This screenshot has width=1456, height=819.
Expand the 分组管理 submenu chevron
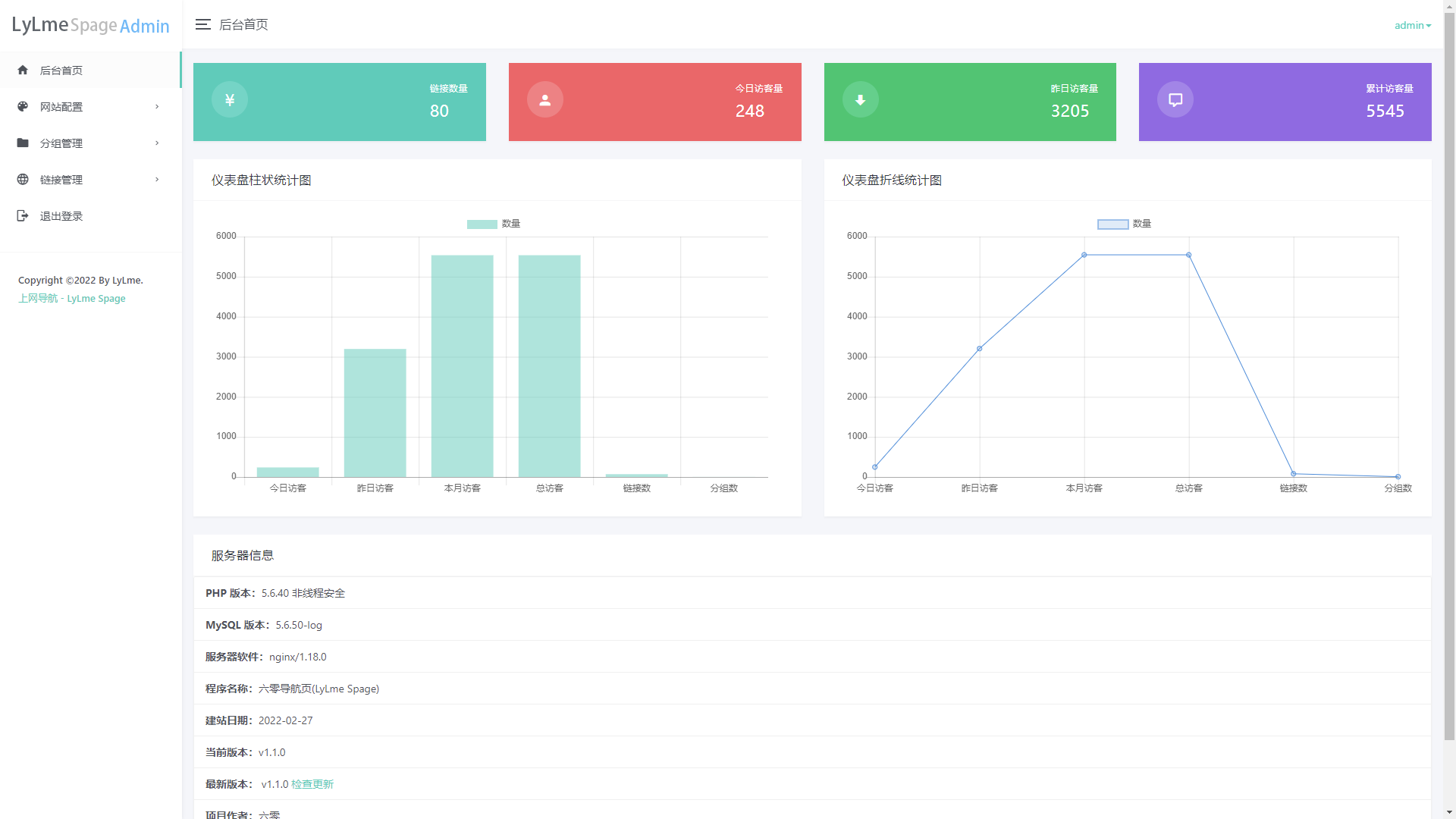[157, 143]
